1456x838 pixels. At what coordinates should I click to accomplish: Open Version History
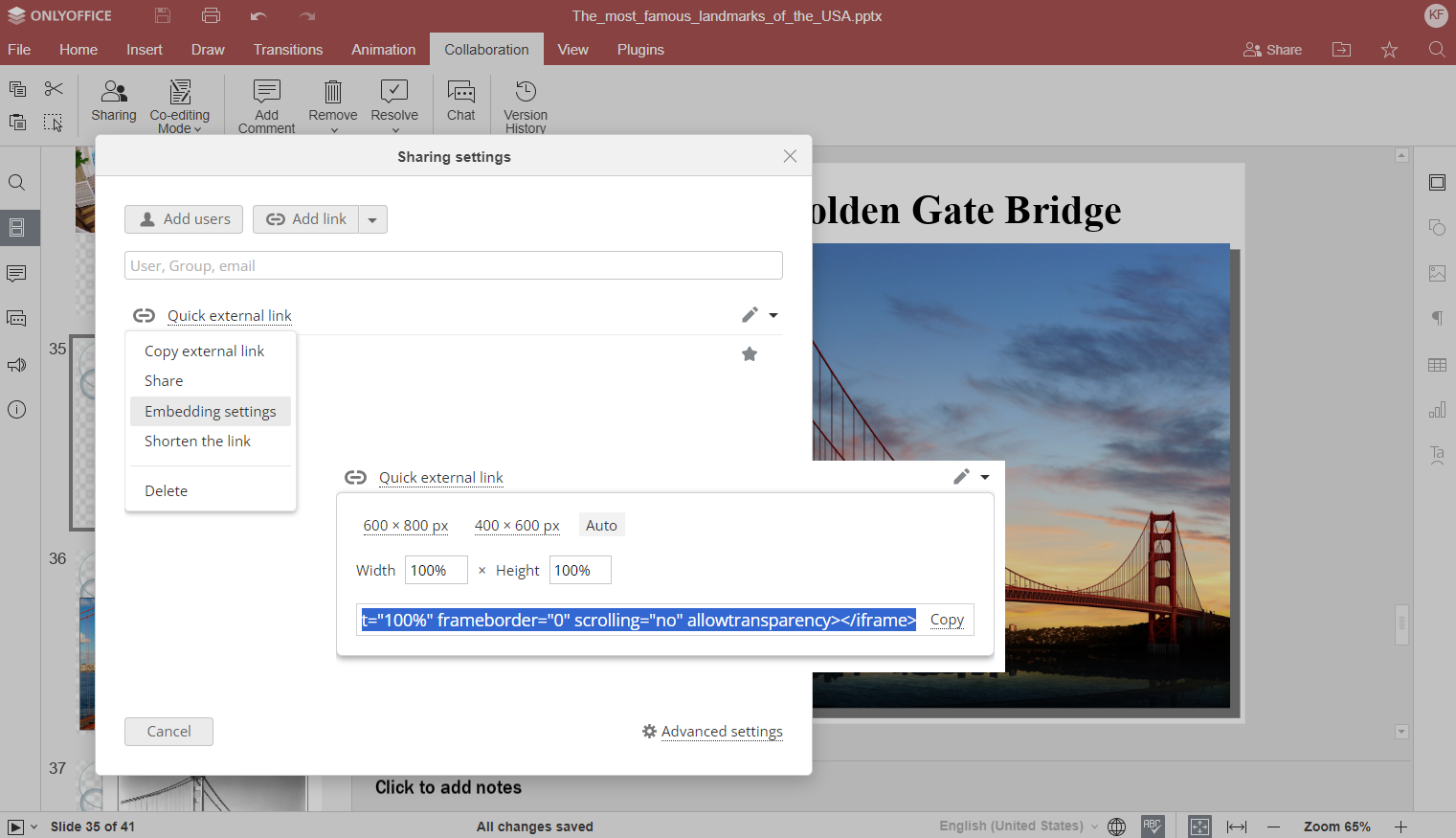(526, 105)
